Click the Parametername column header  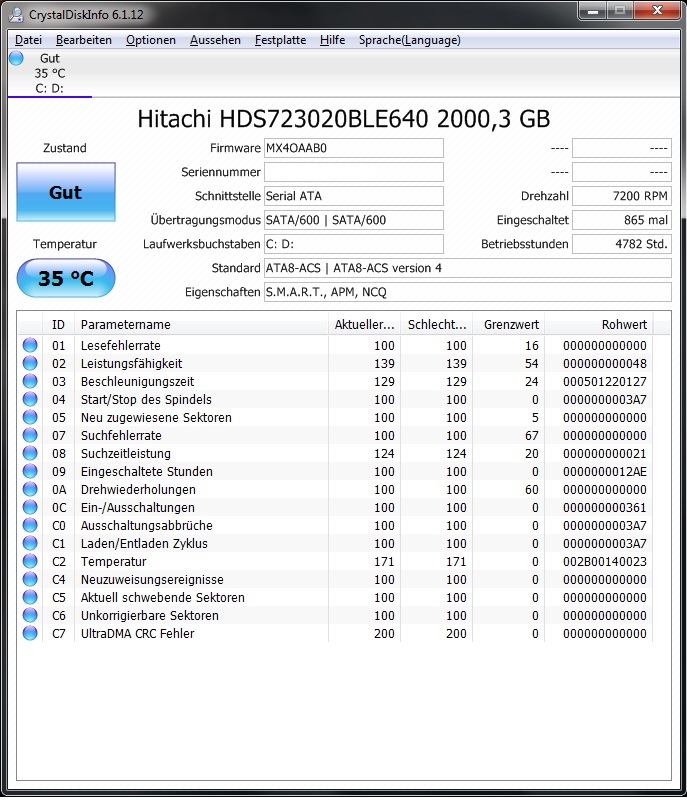[x=201, y=324]
